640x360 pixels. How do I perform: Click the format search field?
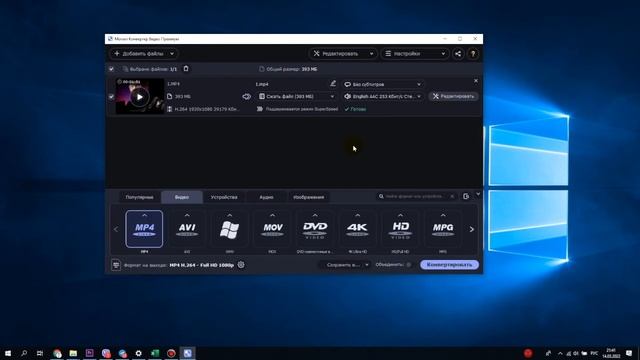416,196
